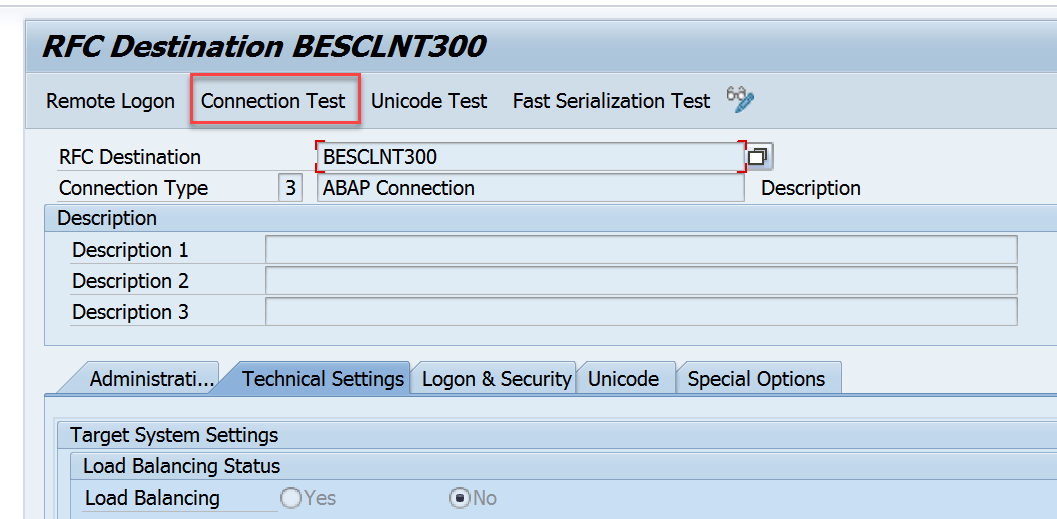This screenshot has width=1057, height=519.
Task: Click the Description 3 text field
Action: click(640, 312)
